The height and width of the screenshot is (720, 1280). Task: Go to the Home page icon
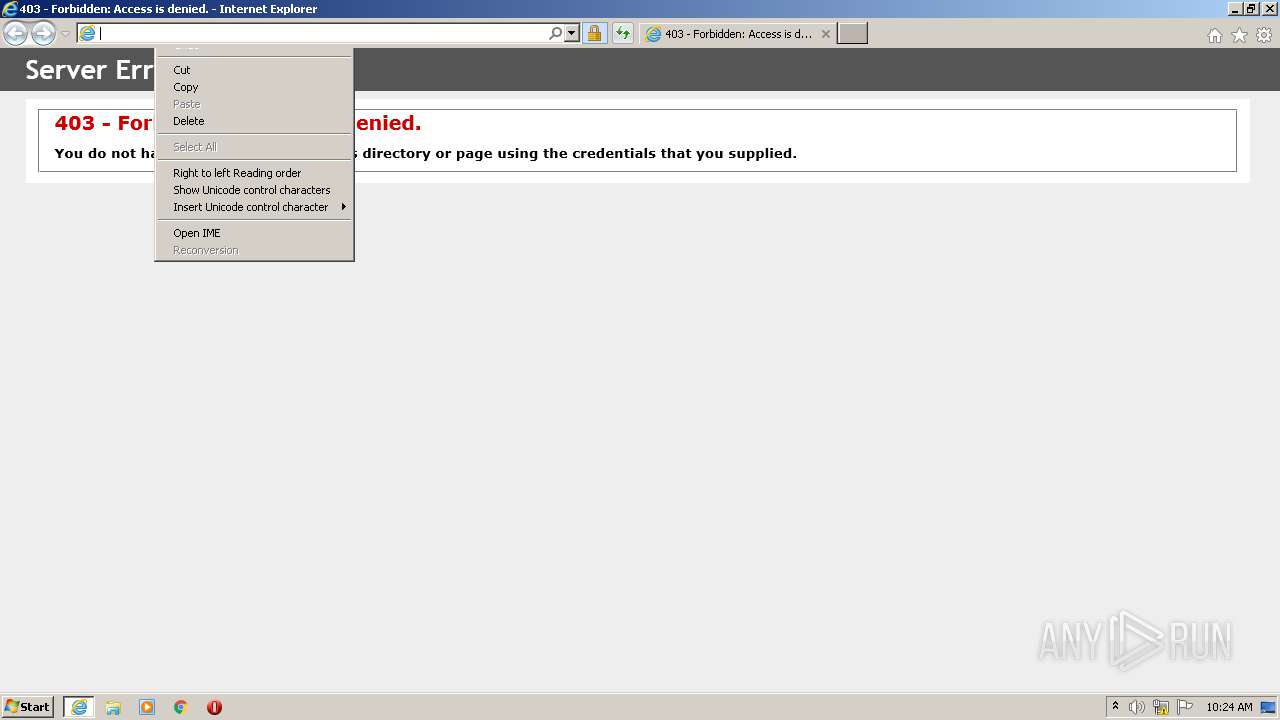[1215, 35]
